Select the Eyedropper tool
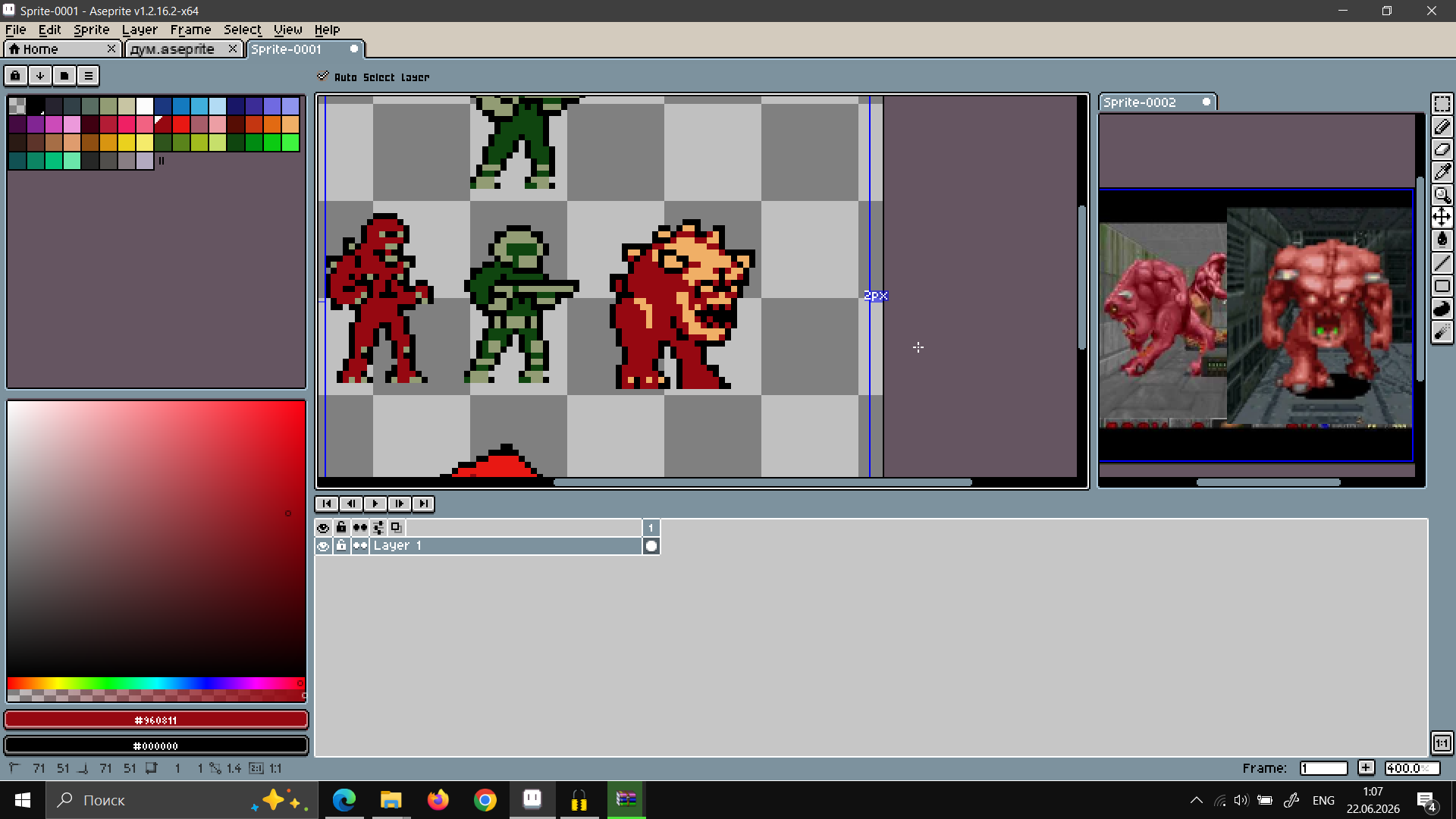 point(1442,172)
